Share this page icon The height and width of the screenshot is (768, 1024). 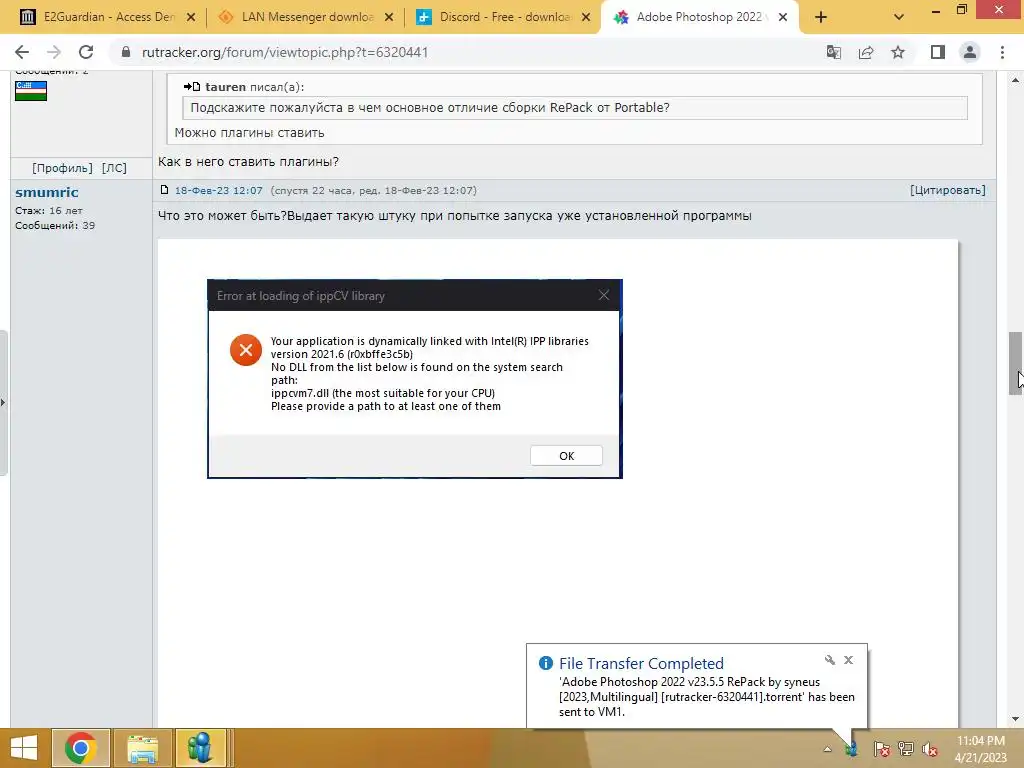click(x=866, y=52)
